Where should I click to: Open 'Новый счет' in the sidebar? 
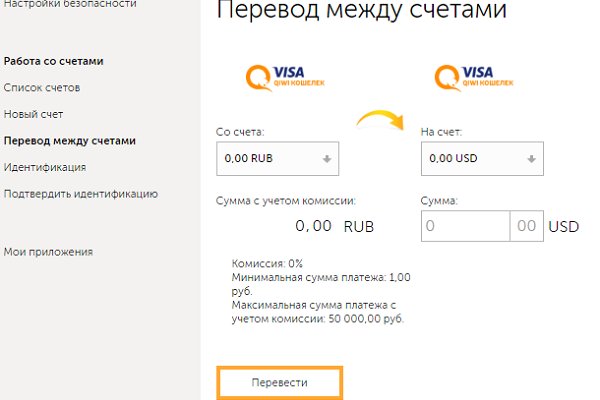coord(34,114)
